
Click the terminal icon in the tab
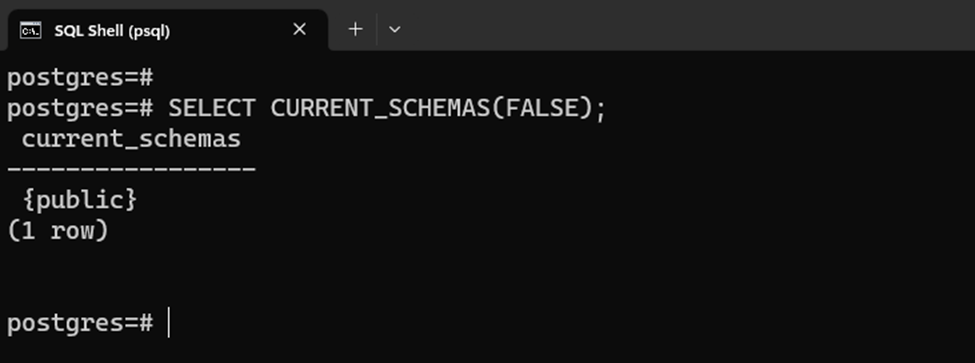pyautogui.click(x=30, y=30)
